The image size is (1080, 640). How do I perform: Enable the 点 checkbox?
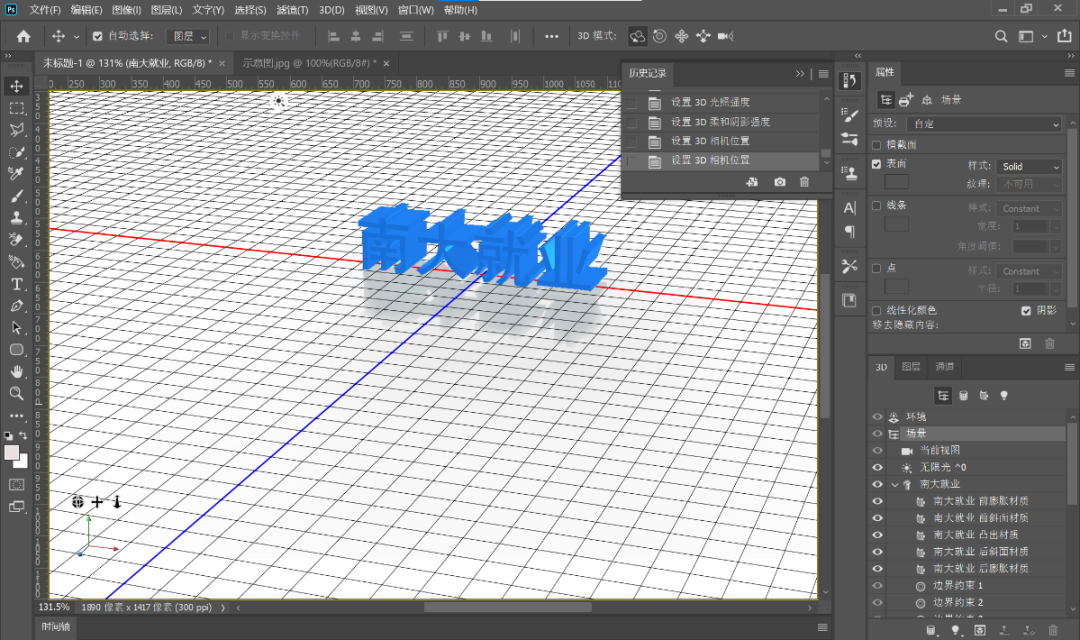[877, 268]
